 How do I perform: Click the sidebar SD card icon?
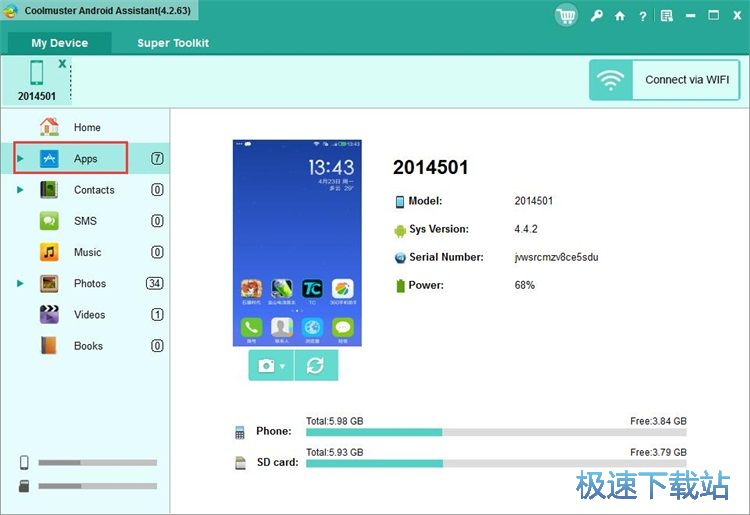24,486
